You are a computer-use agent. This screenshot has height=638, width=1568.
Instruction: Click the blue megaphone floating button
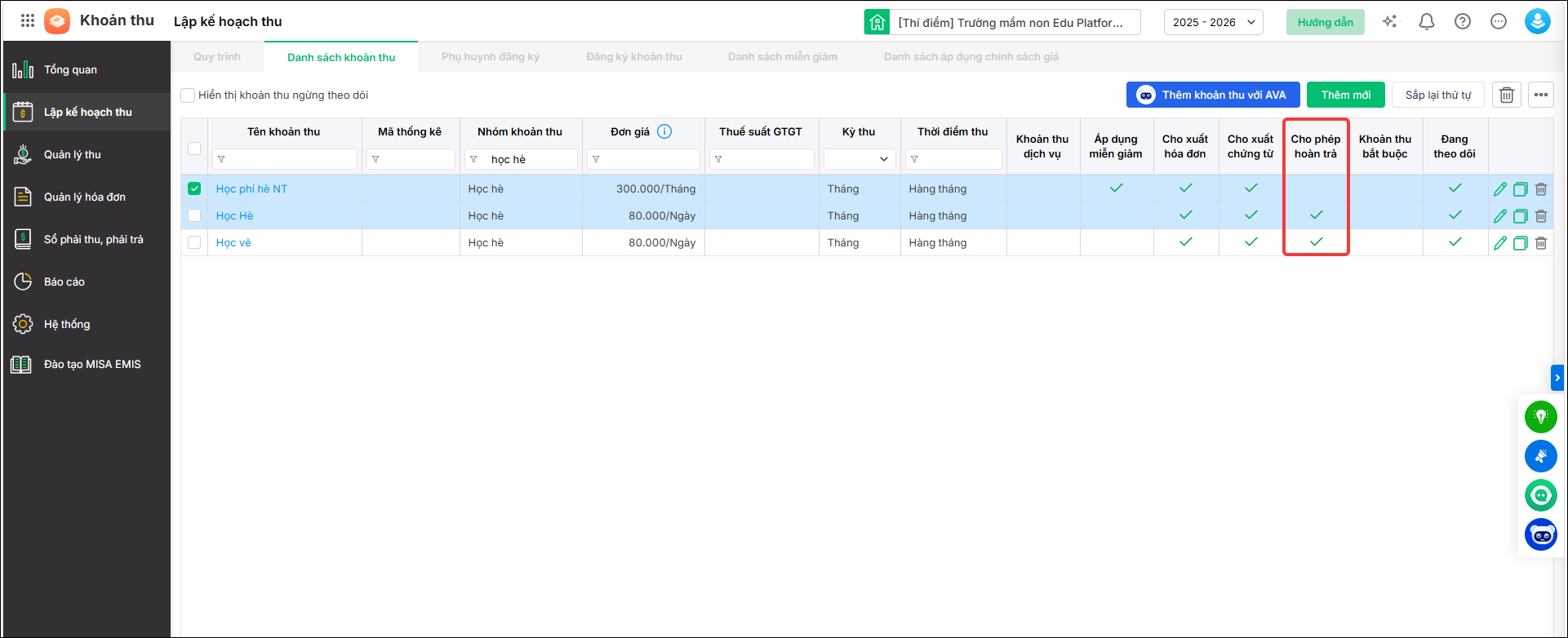(x=1541, y=456)
